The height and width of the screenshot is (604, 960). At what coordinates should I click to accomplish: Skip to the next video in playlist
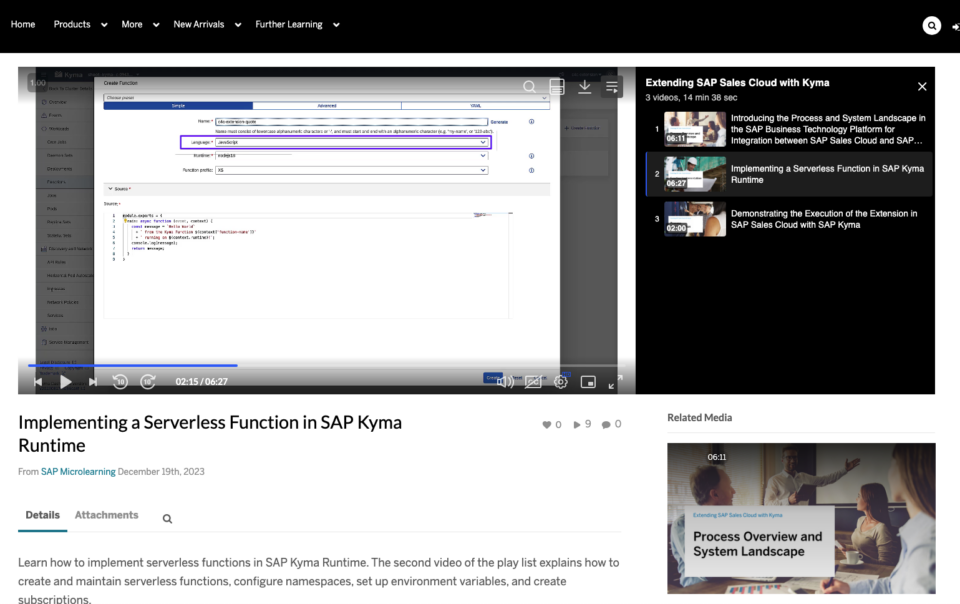pyautogui.click(x=92, y=382)
